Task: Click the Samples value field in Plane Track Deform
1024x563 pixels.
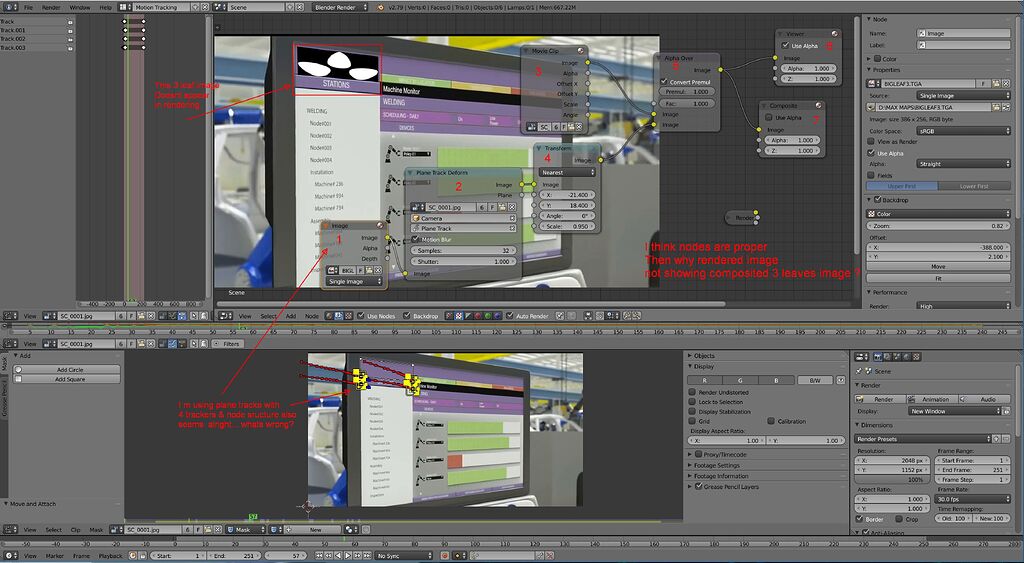Action: (463, 251)
